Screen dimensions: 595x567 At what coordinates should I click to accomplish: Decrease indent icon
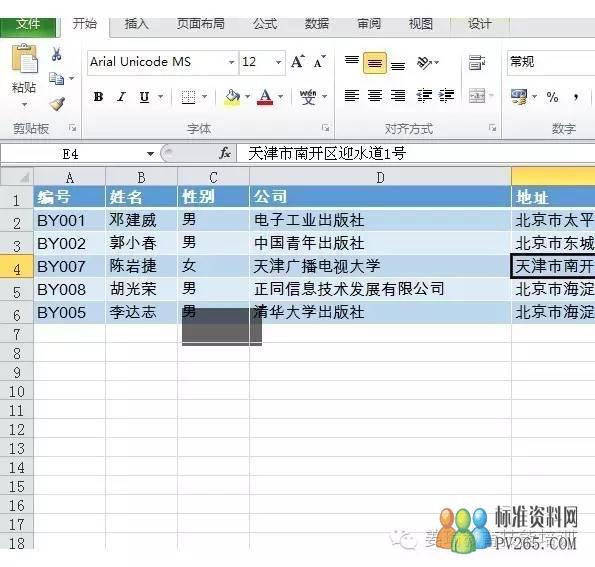(424, 96)
